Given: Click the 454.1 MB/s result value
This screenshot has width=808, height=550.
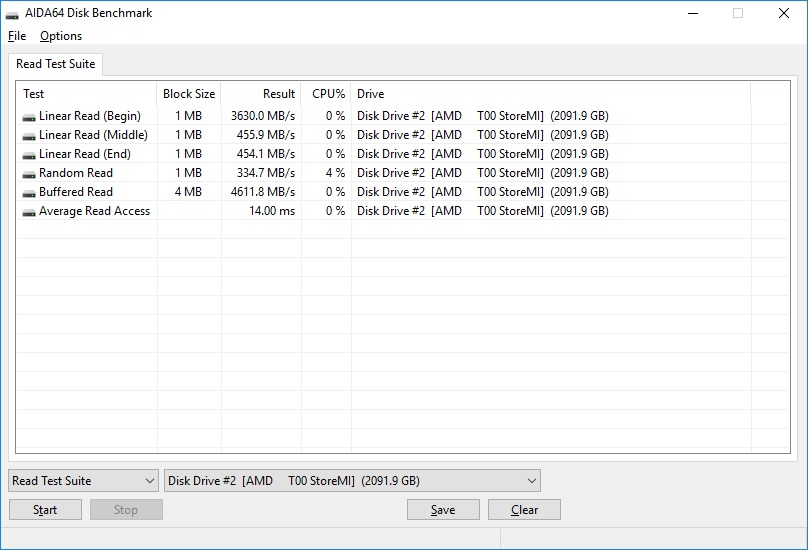Looking at the screenshot, I should (x=266, y=154).
